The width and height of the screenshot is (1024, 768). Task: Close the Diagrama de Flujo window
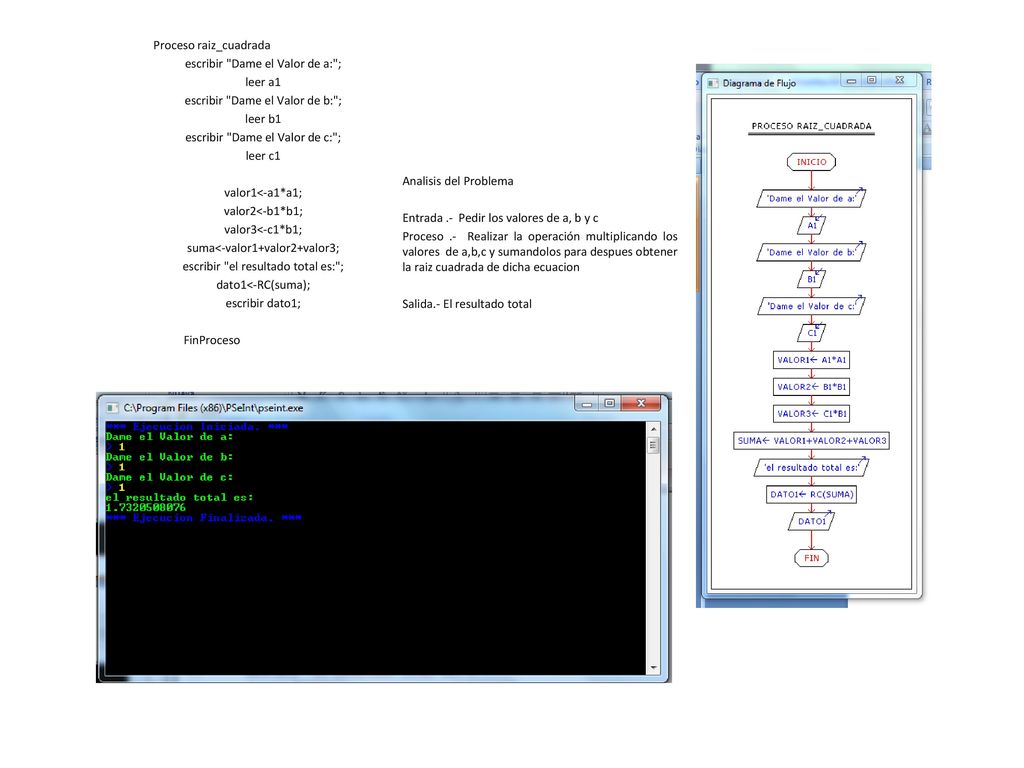(x=899, y=80)
